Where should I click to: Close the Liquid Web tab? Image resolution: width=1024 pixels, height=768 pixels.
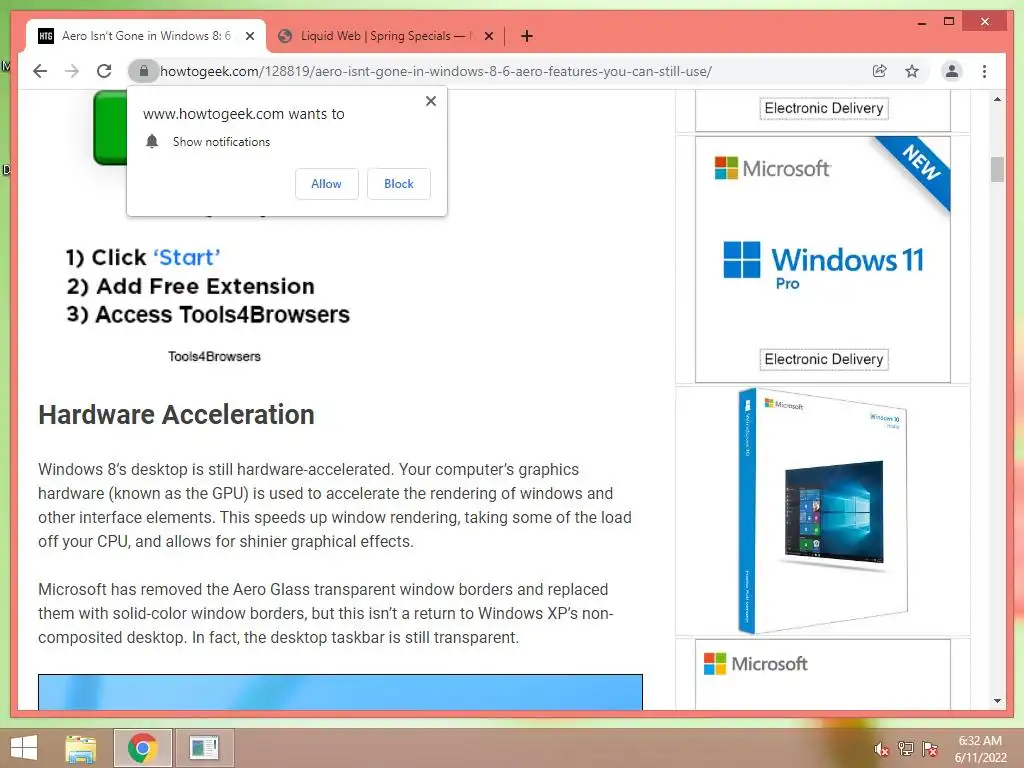pos(489,37)
